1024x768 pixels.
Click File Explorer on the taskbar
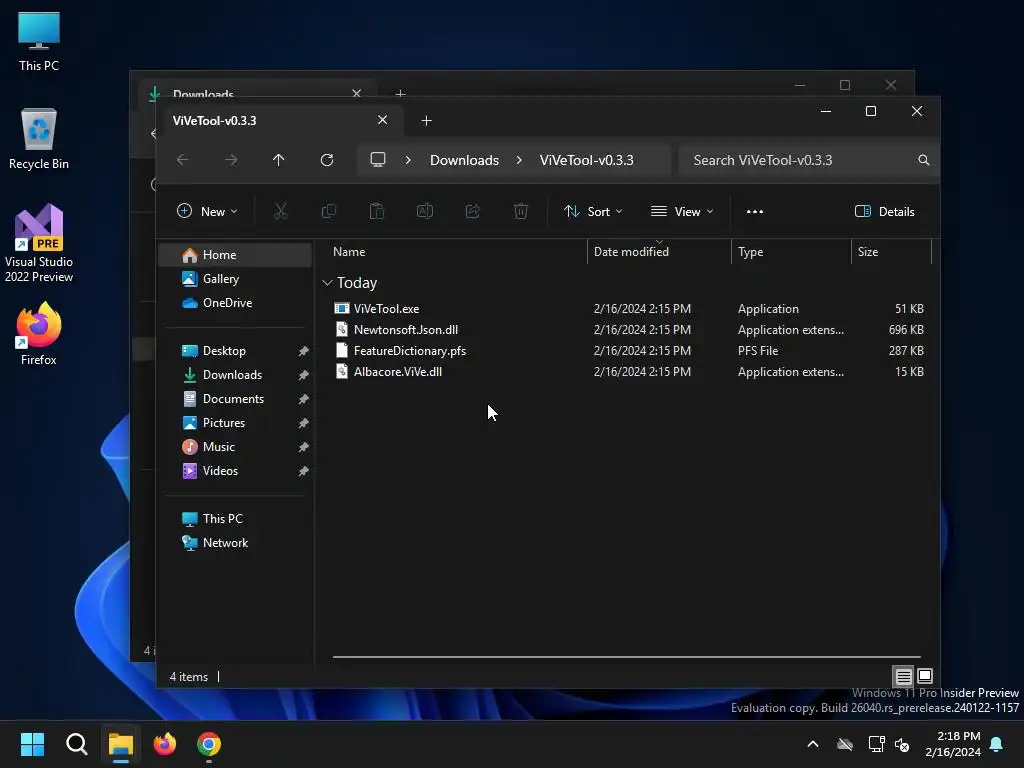click(x=121, y=744)
